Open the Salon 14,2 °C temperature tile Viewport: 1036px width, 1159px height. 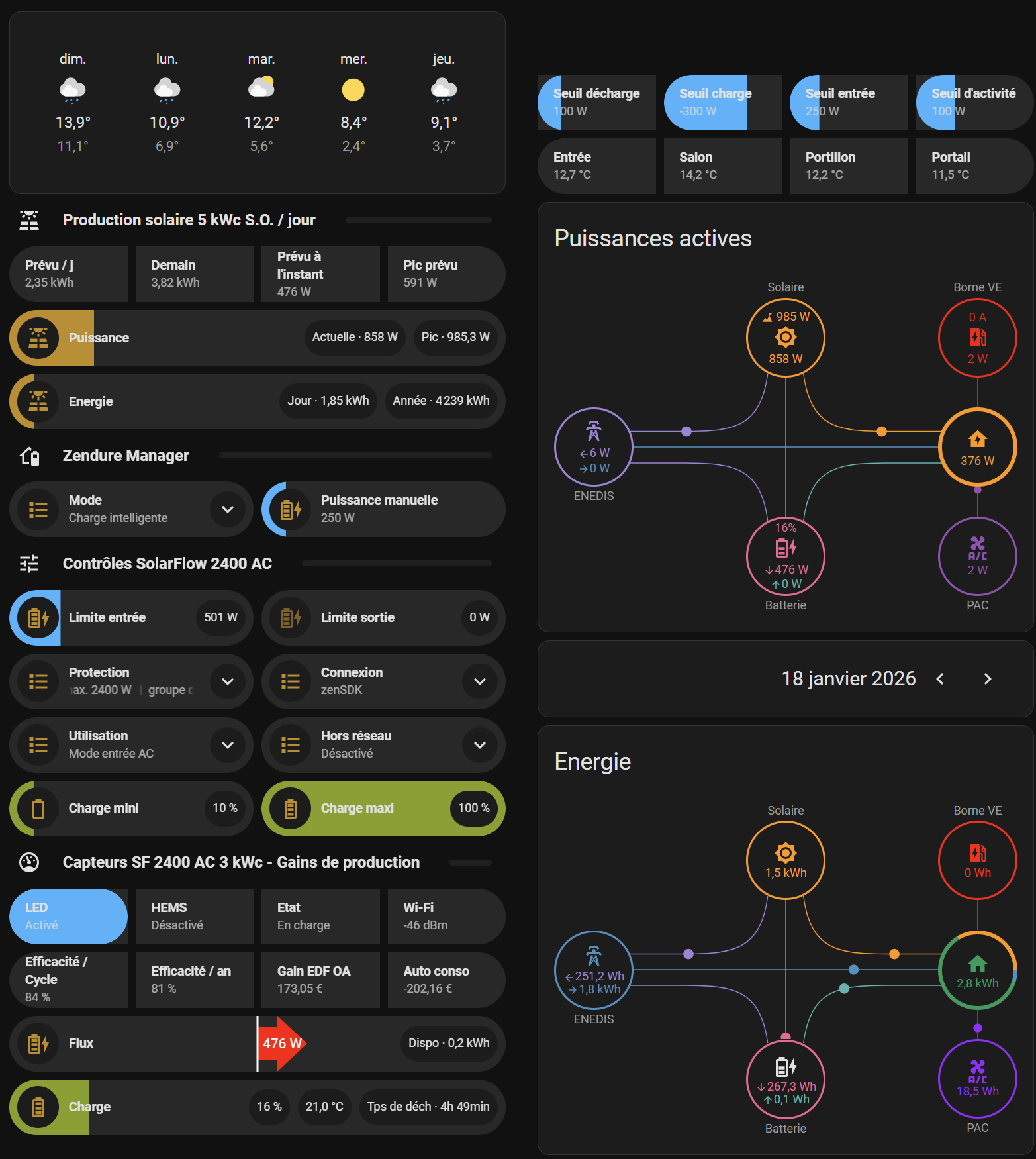(x=723, y=166)
